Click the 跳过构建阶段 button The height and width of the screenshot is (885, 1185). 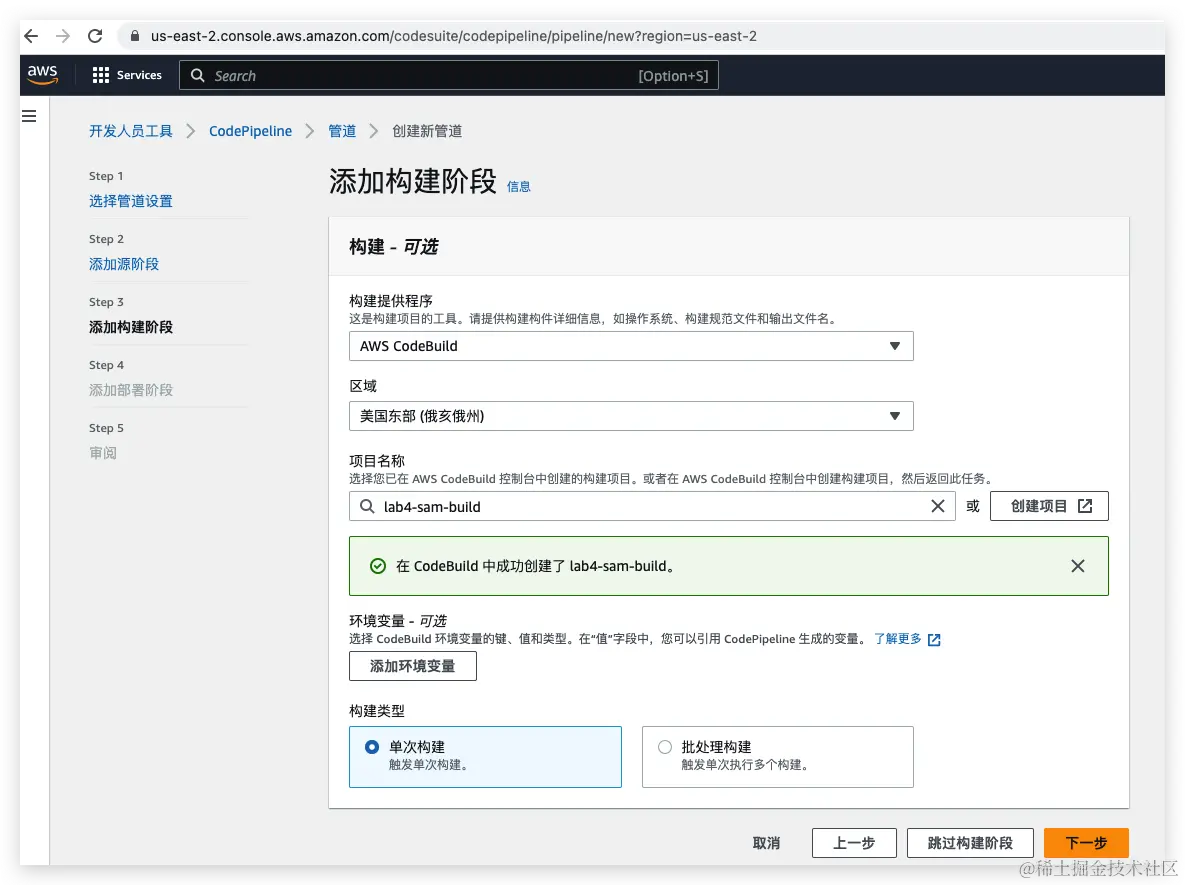970,843
